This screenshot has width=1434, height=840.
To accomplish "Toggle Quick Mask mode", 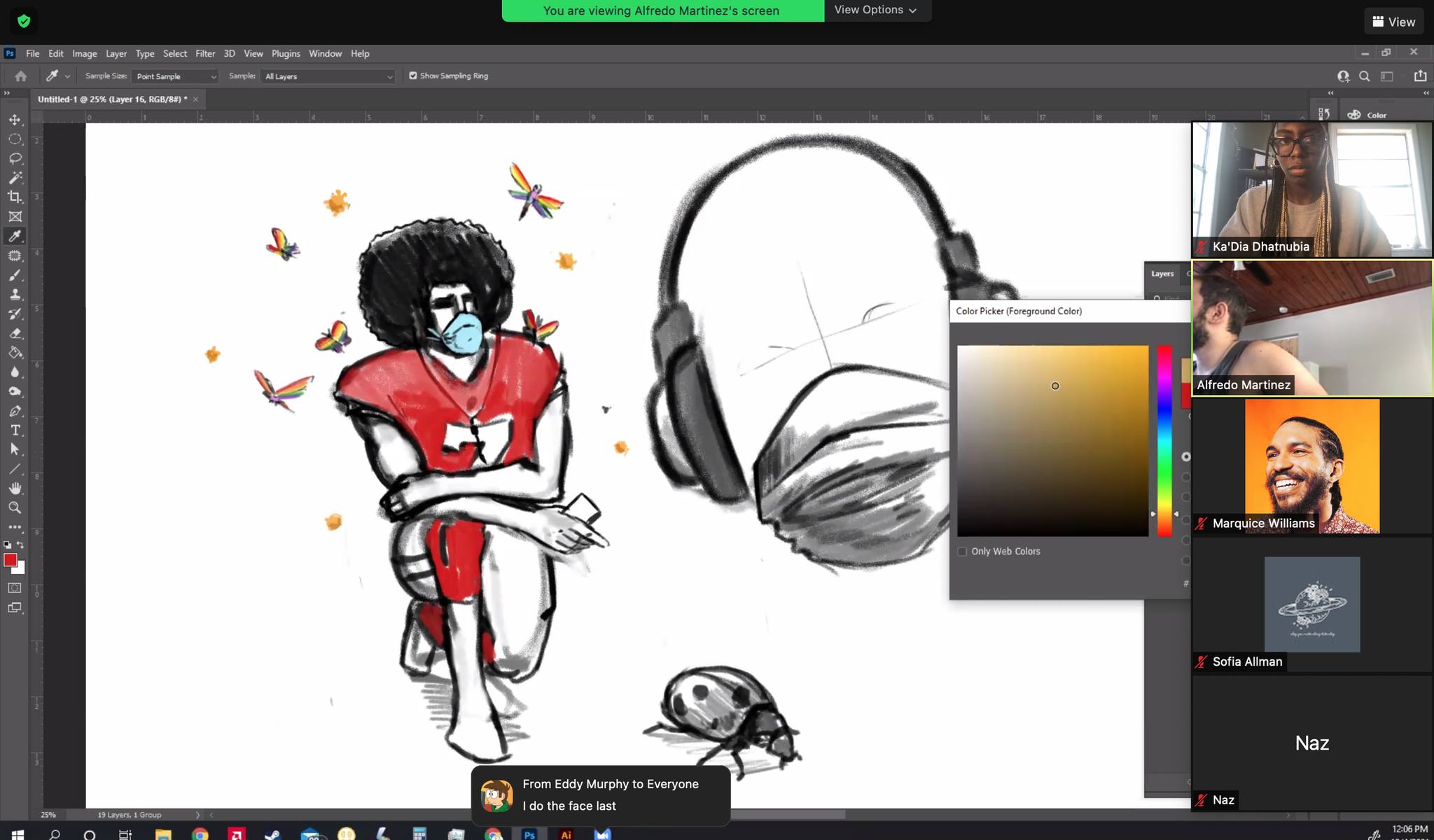I will click(x=15, y=588).
